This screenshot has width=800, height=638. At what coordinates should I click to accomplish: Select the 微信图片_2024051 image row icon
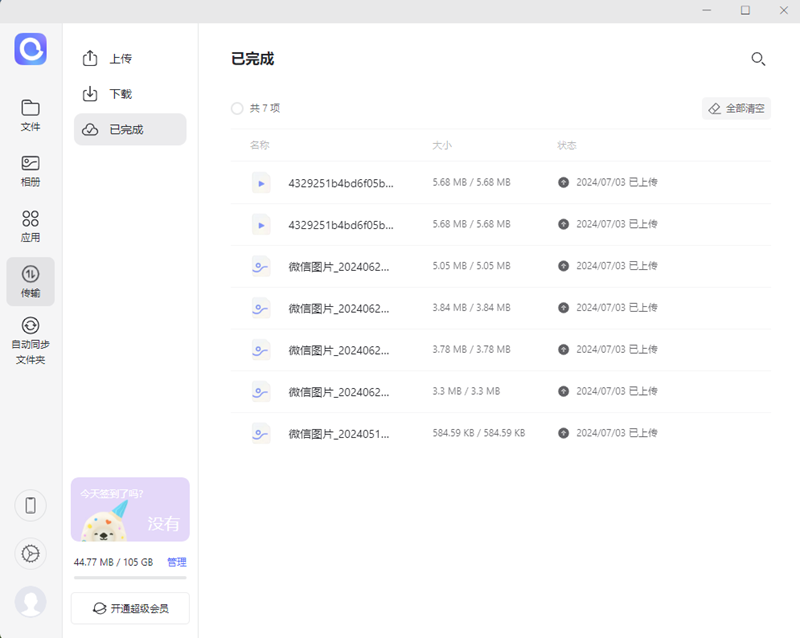[262, 433]
